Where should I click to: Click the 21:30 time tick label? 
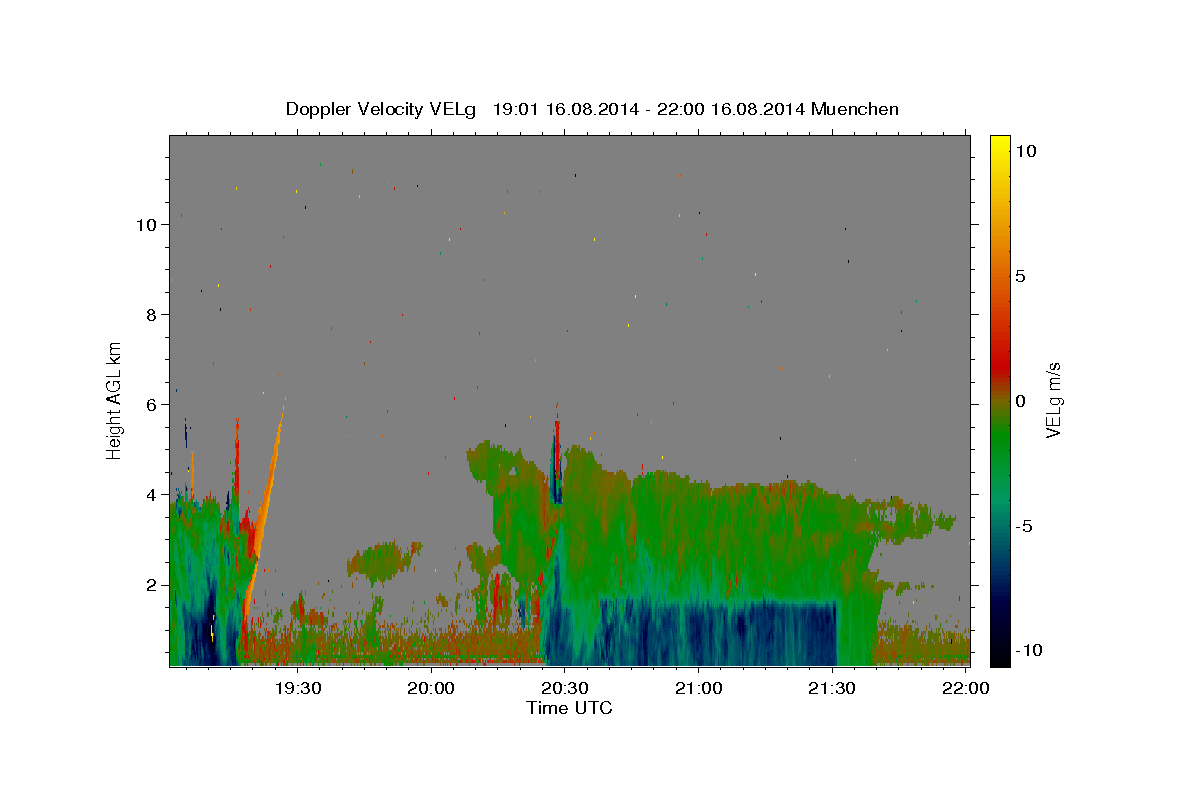coord(831,688)
